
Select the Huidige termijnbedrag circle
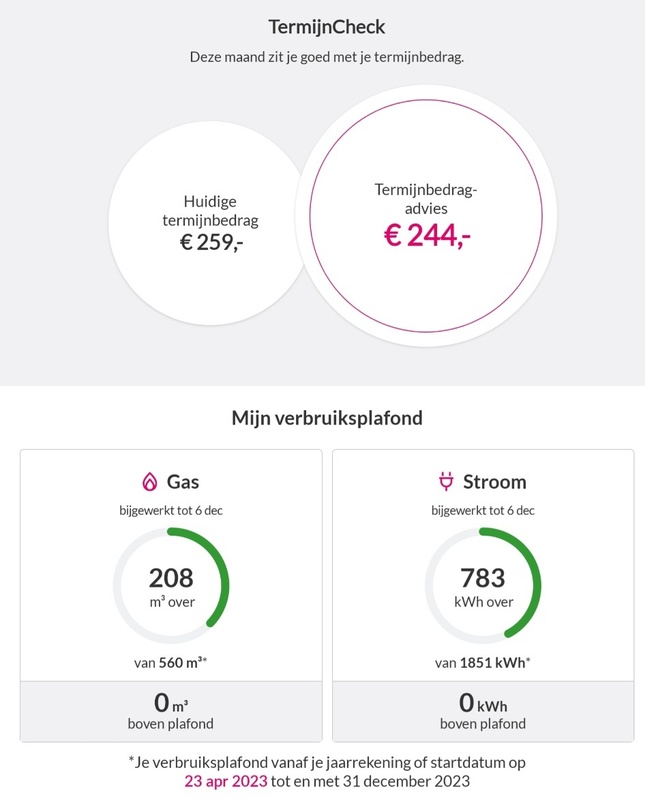(x=210, y=223)
